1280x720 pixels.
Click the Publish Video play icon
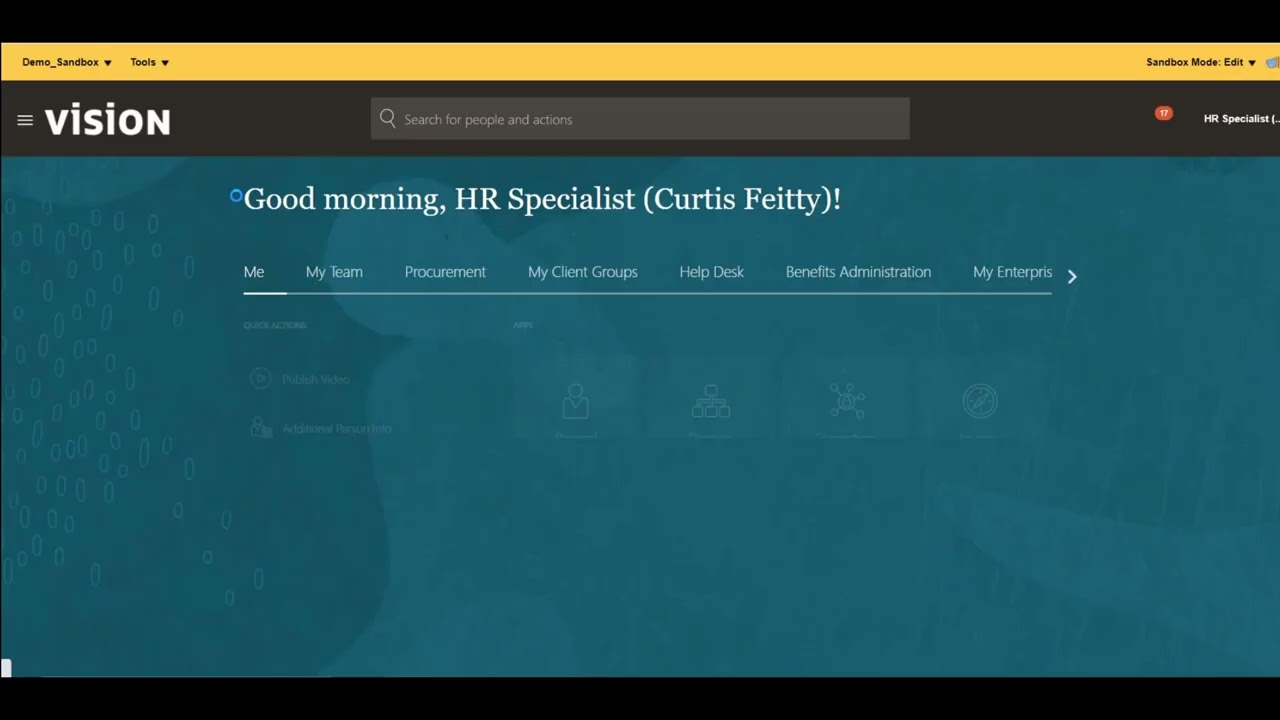tap(260, 379)
